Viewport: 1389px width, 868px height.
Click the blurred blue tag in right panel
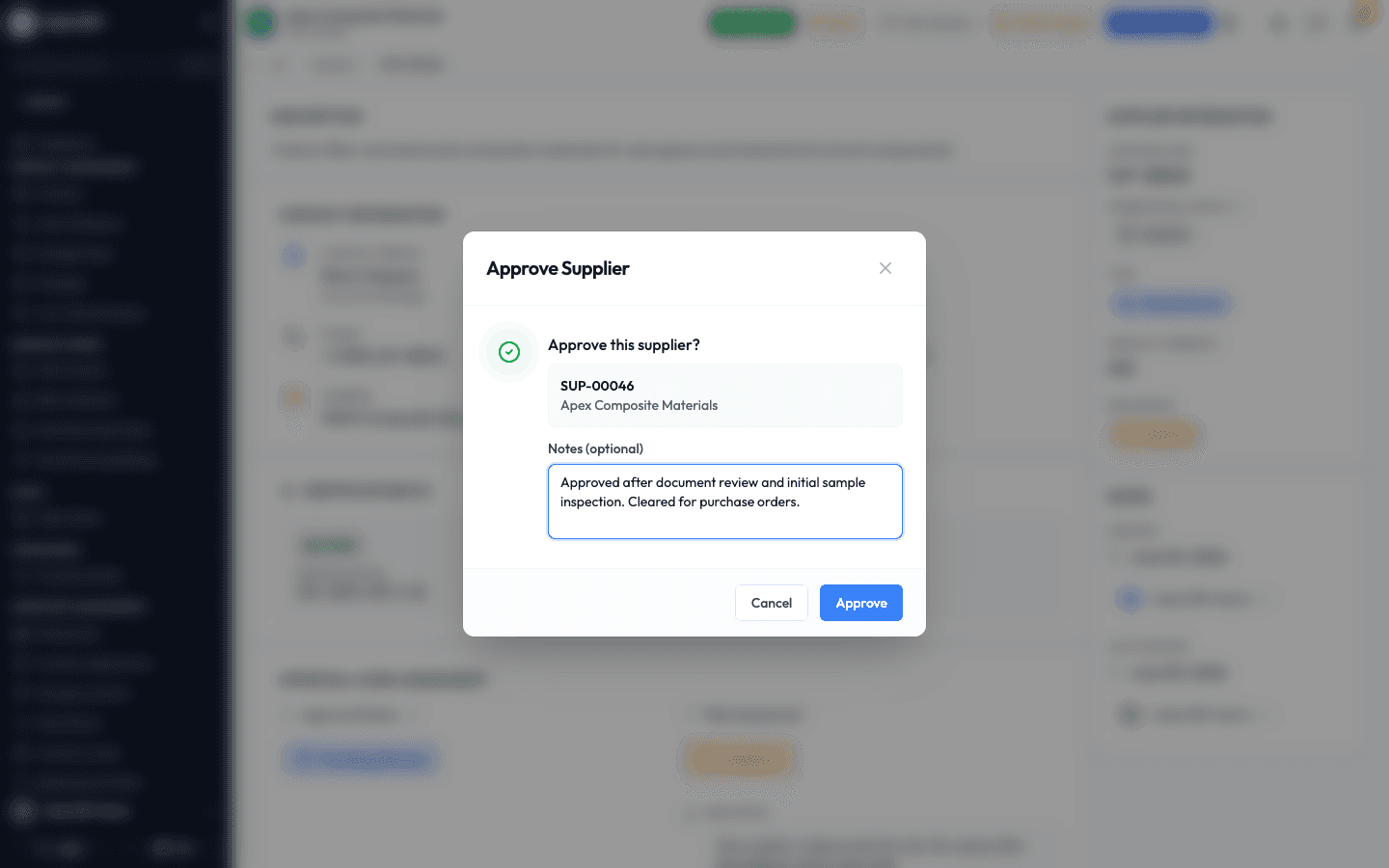(x=1171, y=305)
